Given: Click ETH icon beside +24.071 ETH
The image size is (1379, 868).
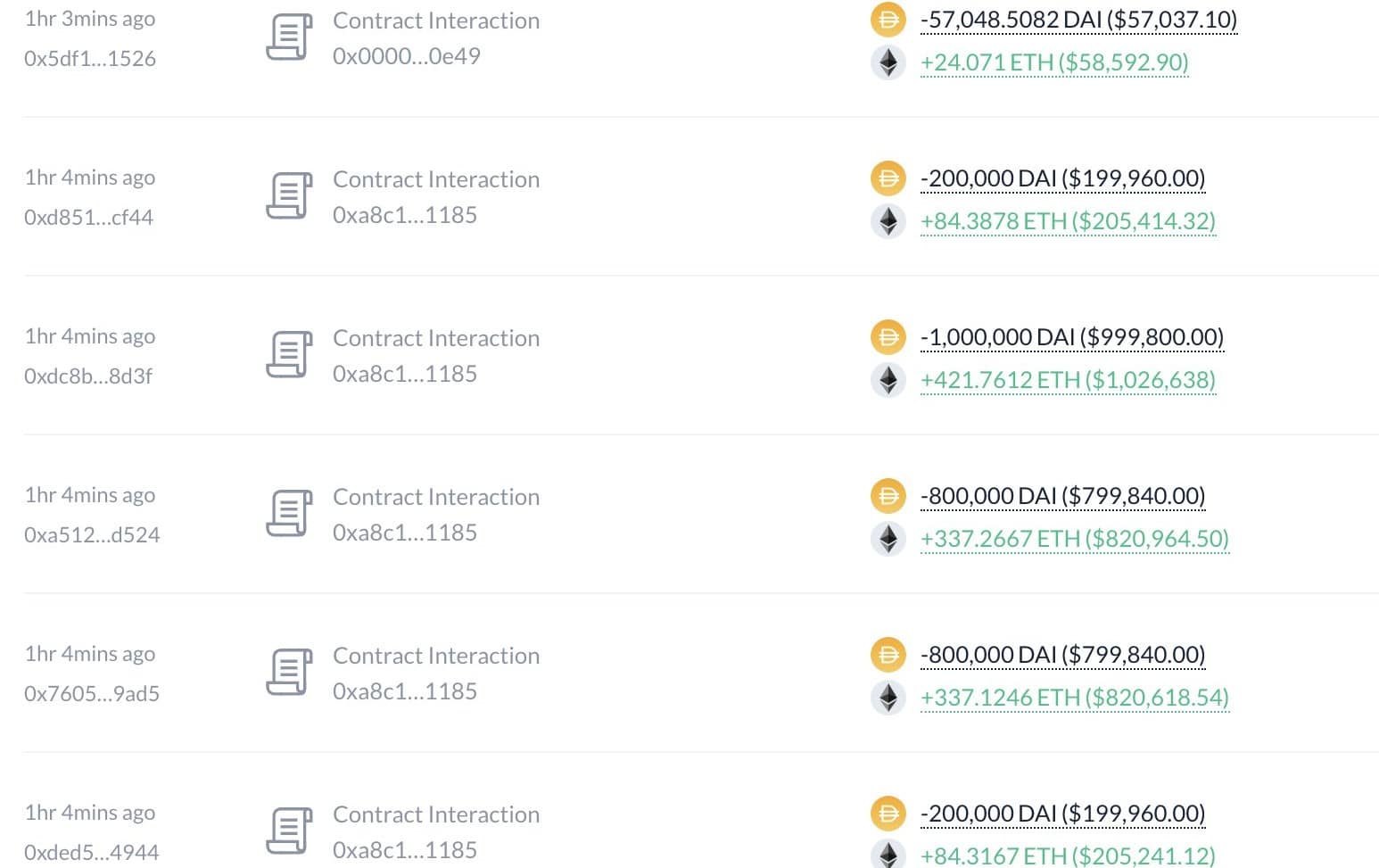Looking at the screenshot, I should pyautogui.click(x=888, y=62).
